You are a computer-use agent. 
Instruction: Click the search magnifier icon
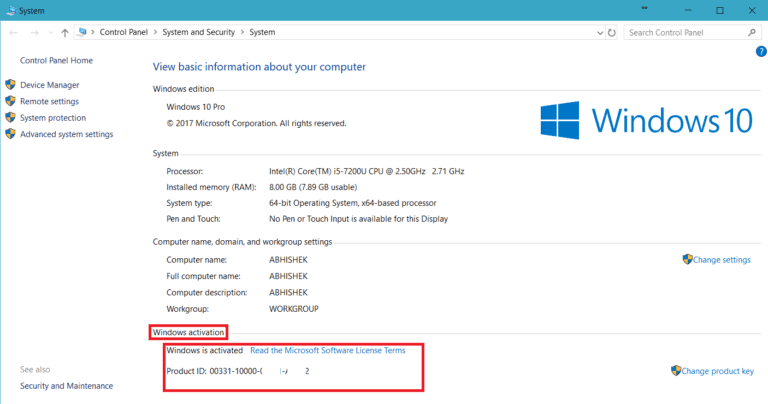752,32
